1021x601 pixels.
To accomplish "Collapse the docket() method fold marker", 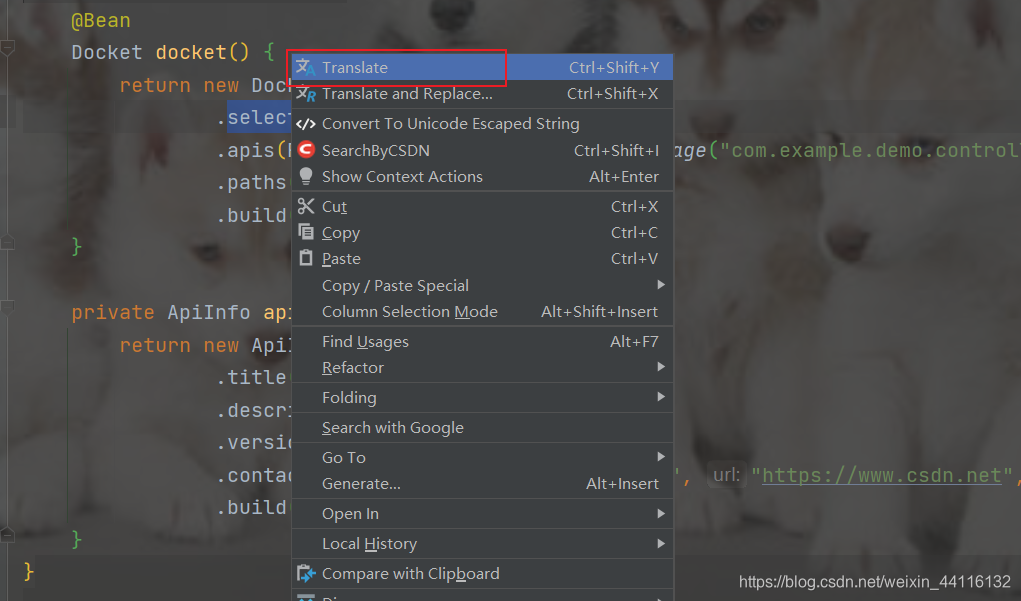I will click(7, 48).
